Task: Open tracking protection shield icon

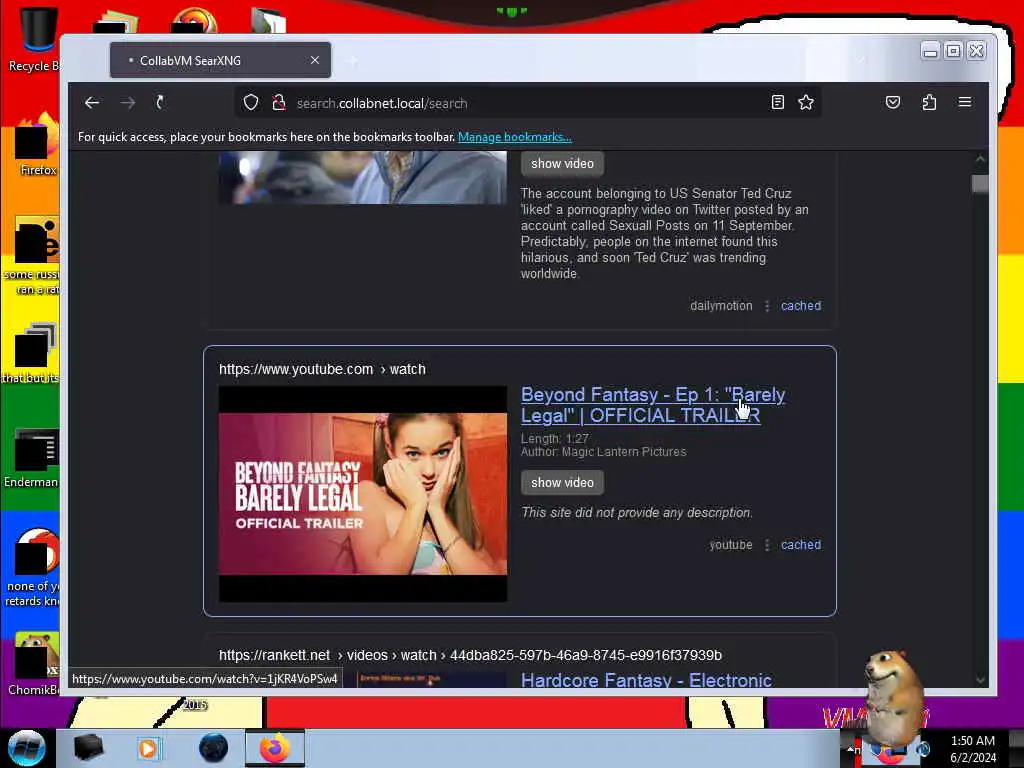Action: (x=251, y=103)
